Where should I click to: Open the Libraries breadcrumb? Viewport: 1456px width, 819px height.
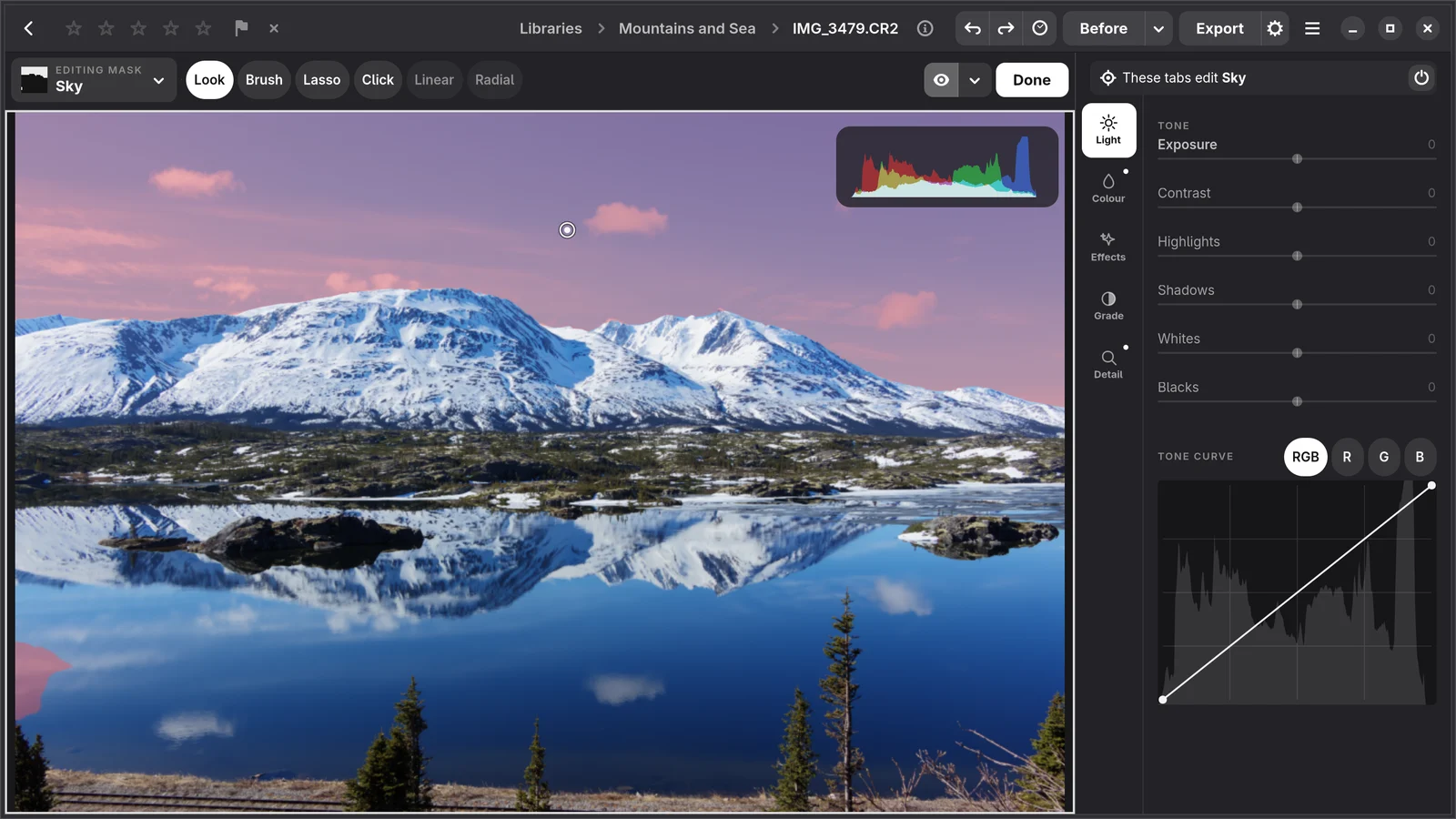click(x=551, y=28)
